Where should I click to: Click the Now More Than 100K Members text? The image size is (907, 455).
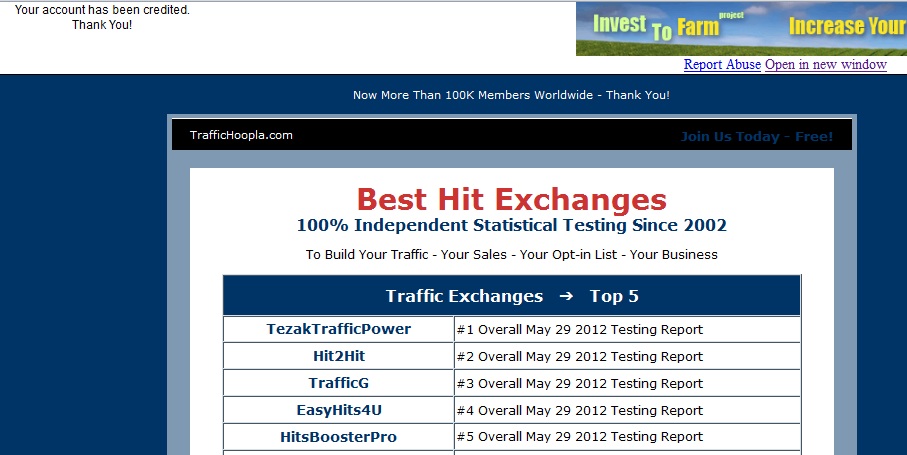click(x=511, y=95)
